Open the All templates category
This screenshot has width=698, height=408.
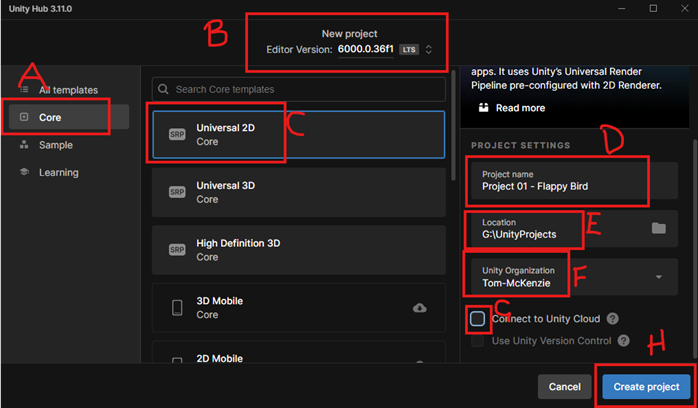pos(68,90)
